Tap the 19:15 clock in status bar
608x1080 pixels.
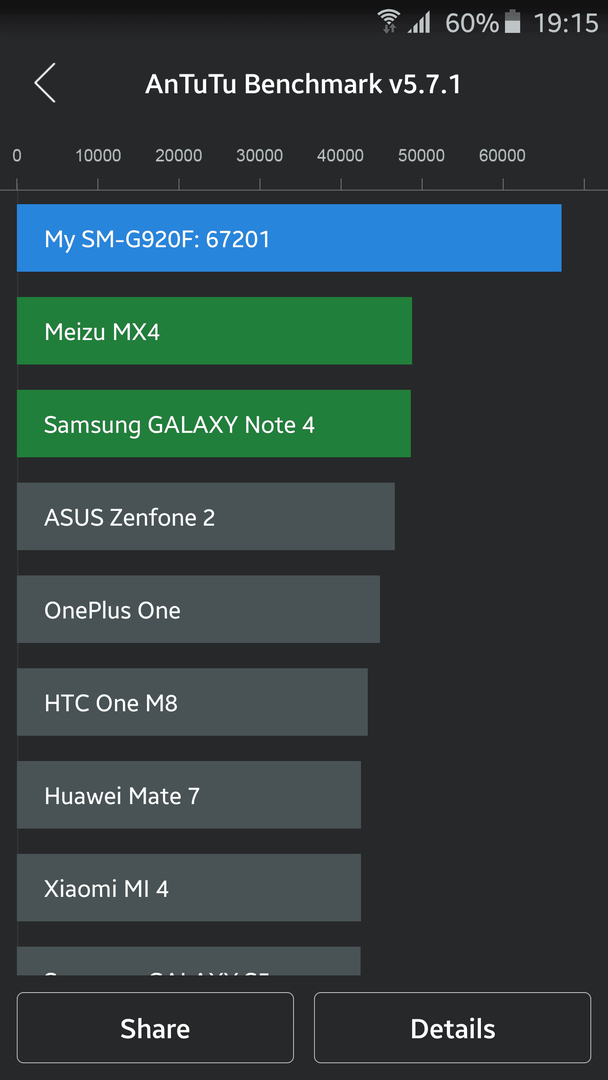point(566,23)
